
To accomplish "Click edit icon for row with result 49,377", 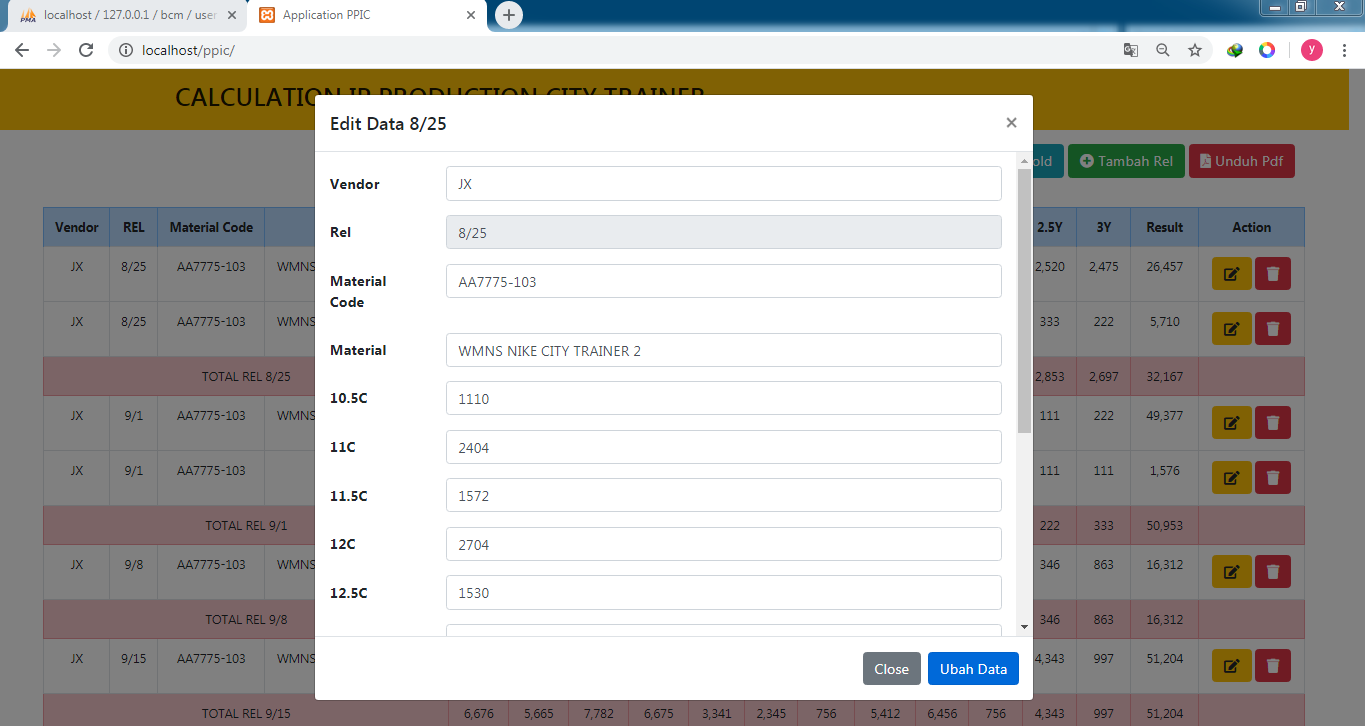I will pyautogui.click(x=1231, y=422).
